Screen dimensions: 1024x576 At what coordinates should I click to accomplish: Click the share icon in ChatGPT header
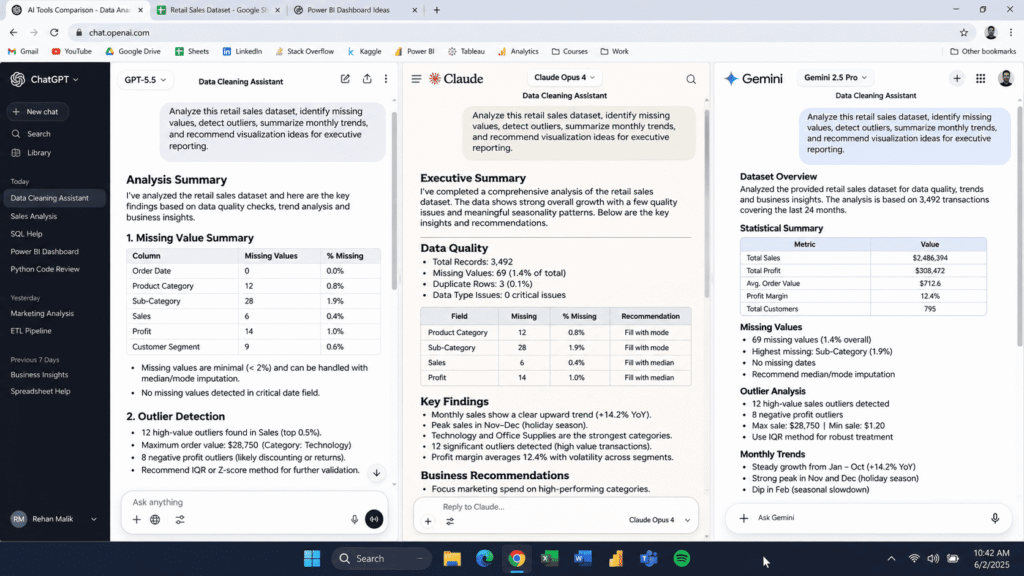click(x=367, y=79)
